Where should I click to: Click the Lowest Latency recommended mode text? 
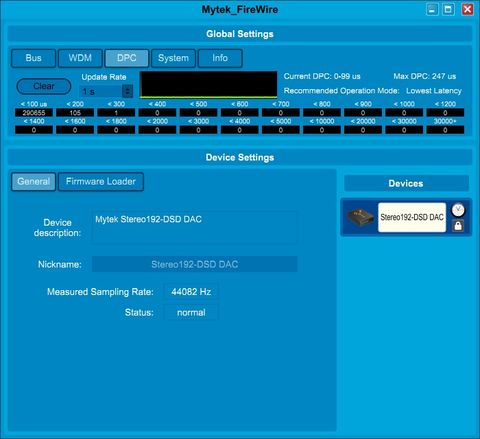(x=434, y=91)
